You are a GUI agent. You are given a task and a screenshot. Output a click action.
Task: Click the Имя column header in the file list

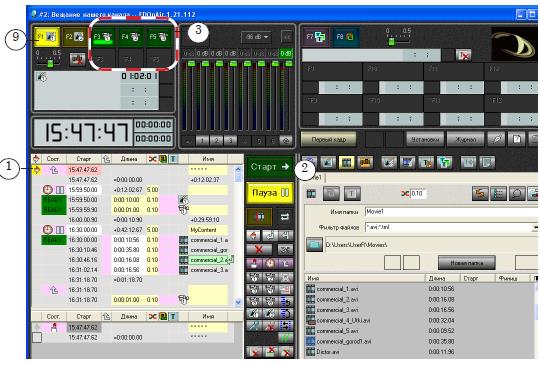tap(365, 278)
